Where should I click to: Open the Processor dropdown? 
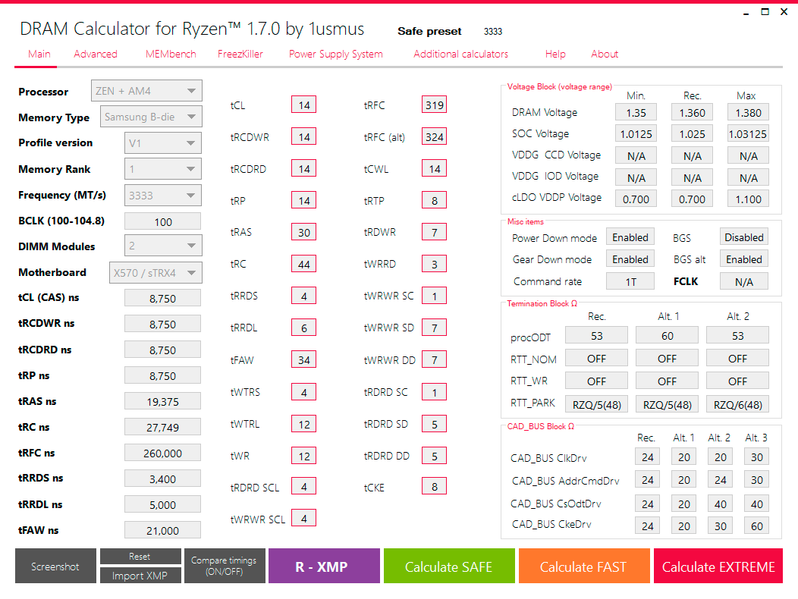(x=147, y=91)
